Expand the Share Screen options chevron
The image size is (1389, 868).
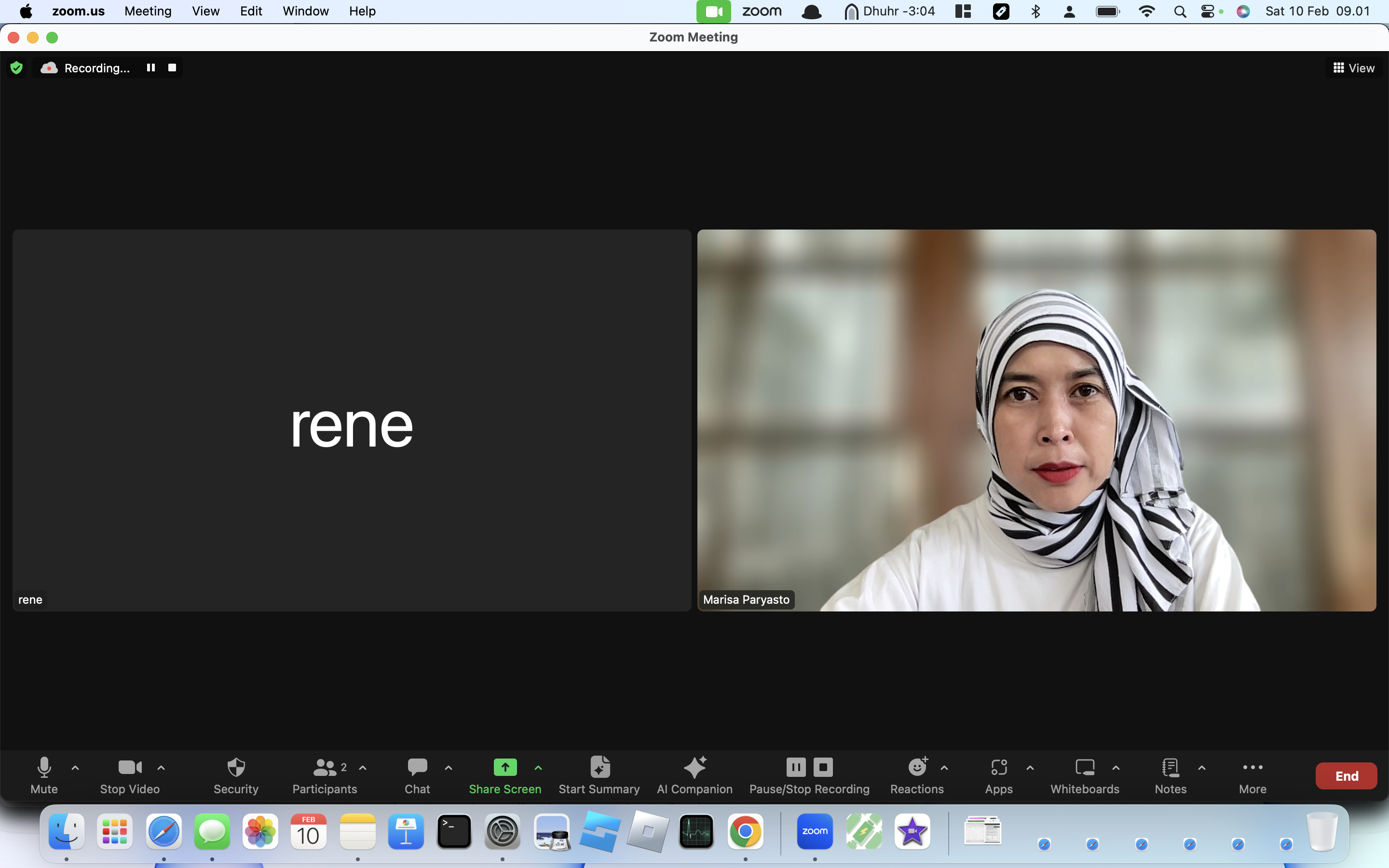[538, 768]
